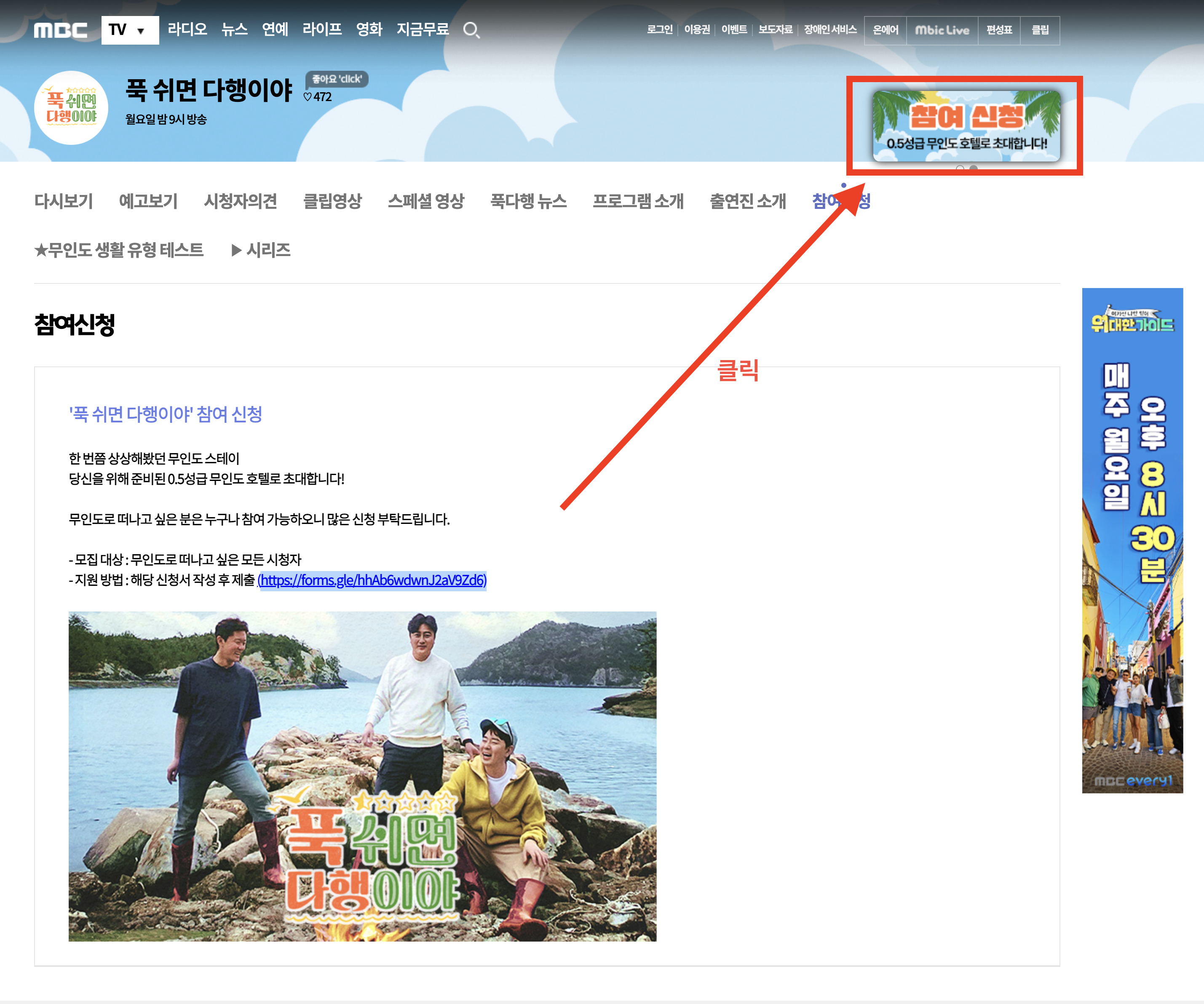Click the 로그인 link
The width and height of the screenshot is (1204, 1004).
point(659,30)
